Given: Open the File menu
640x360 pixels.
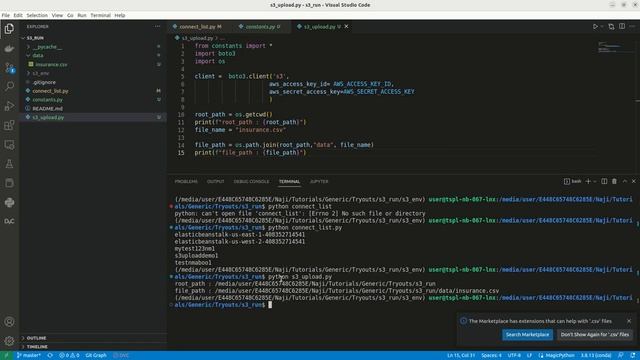Looking at the screenshot, I should [6, 15].
